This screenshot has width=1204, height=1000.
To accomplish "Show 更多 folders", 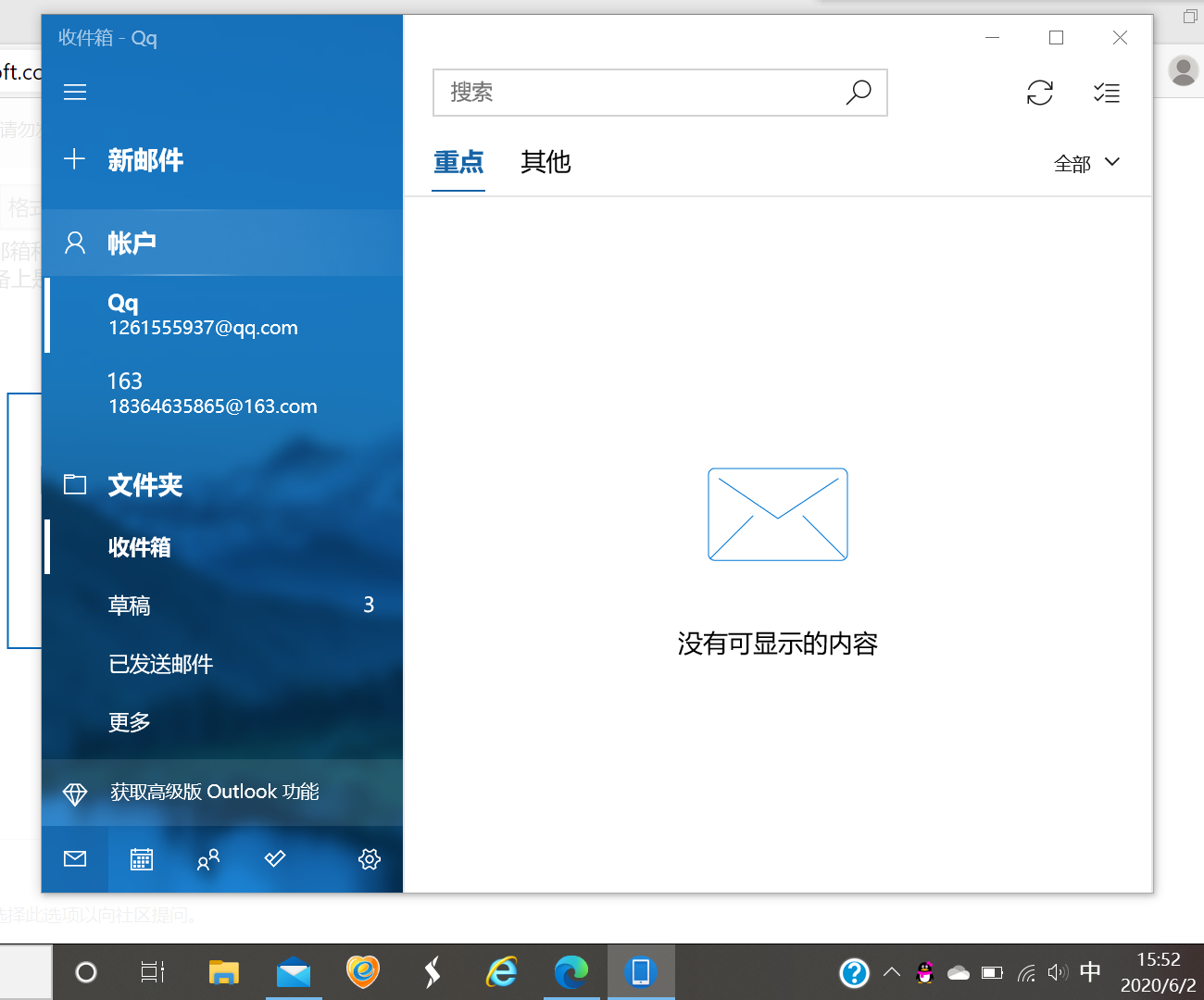I will click(222, 722).
